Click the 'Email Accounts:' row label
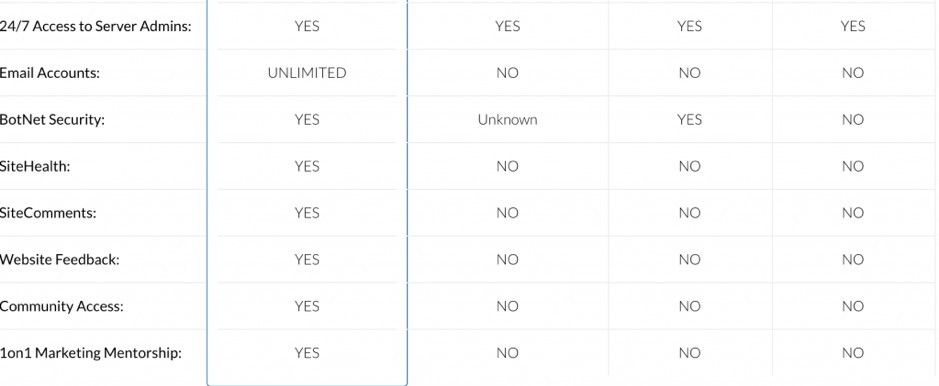The height and width of the screenshot is (386, 939). 50,73
